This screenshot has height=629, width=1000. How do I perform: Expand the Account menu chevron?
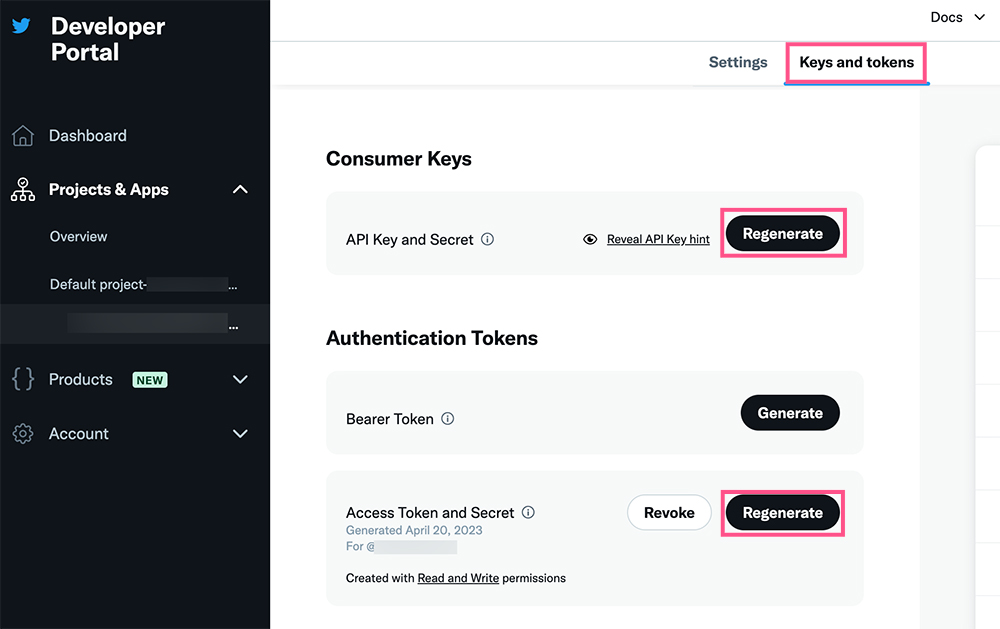[x=240, y=434]
